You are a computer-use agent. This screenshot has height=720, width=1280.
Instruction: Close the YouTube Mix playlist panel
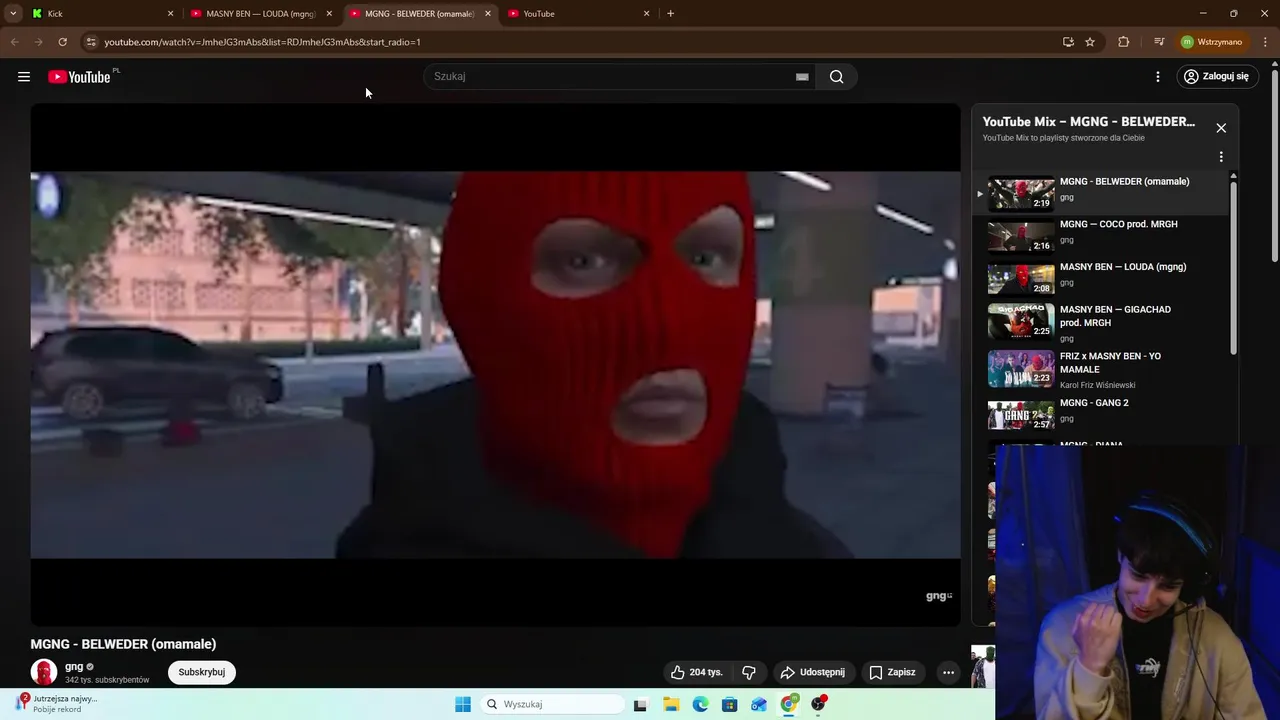pyautogui.click(x=1221, y=128)
